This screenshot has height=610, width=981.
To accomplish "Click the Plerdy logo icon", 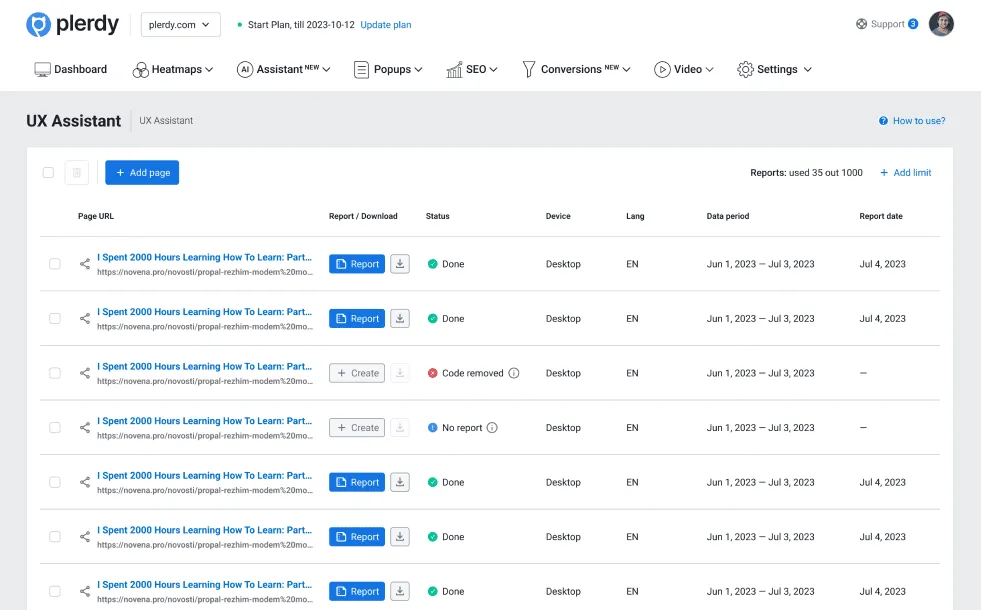I will coord(38,24).
